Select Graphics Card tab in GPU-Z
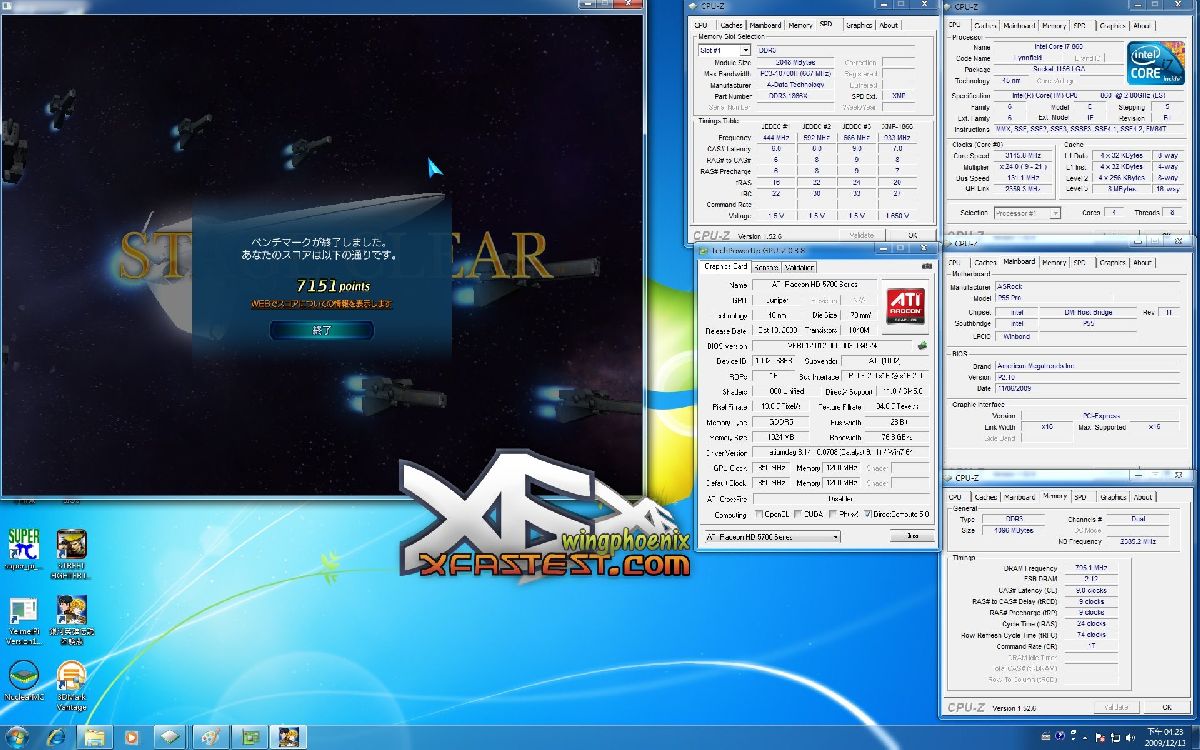The height and width of the screenshot is (750, 1200). 726,266
